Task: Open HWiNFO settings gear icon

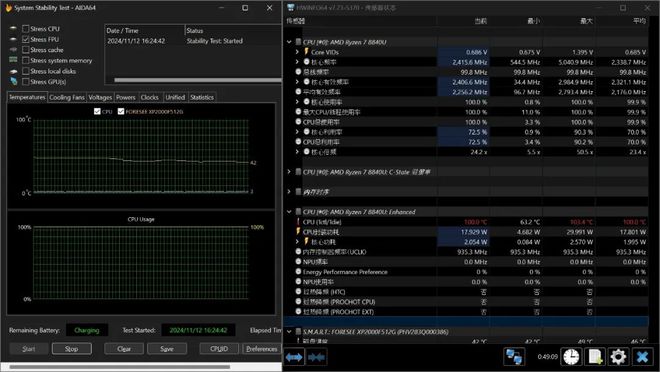Action: 618,357
